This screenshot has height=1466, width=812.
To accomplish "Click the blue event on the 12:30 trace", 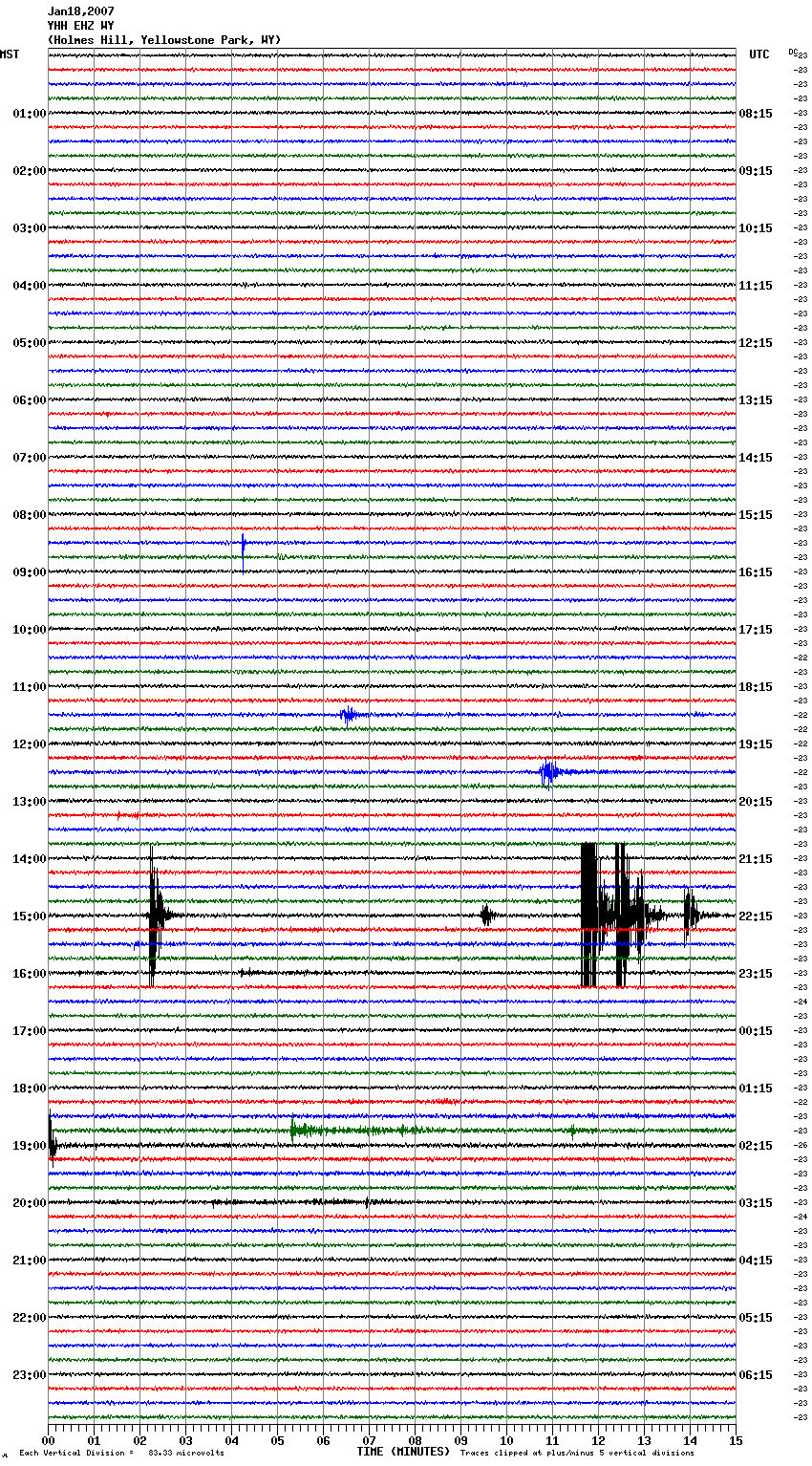I will click(551, 772).
